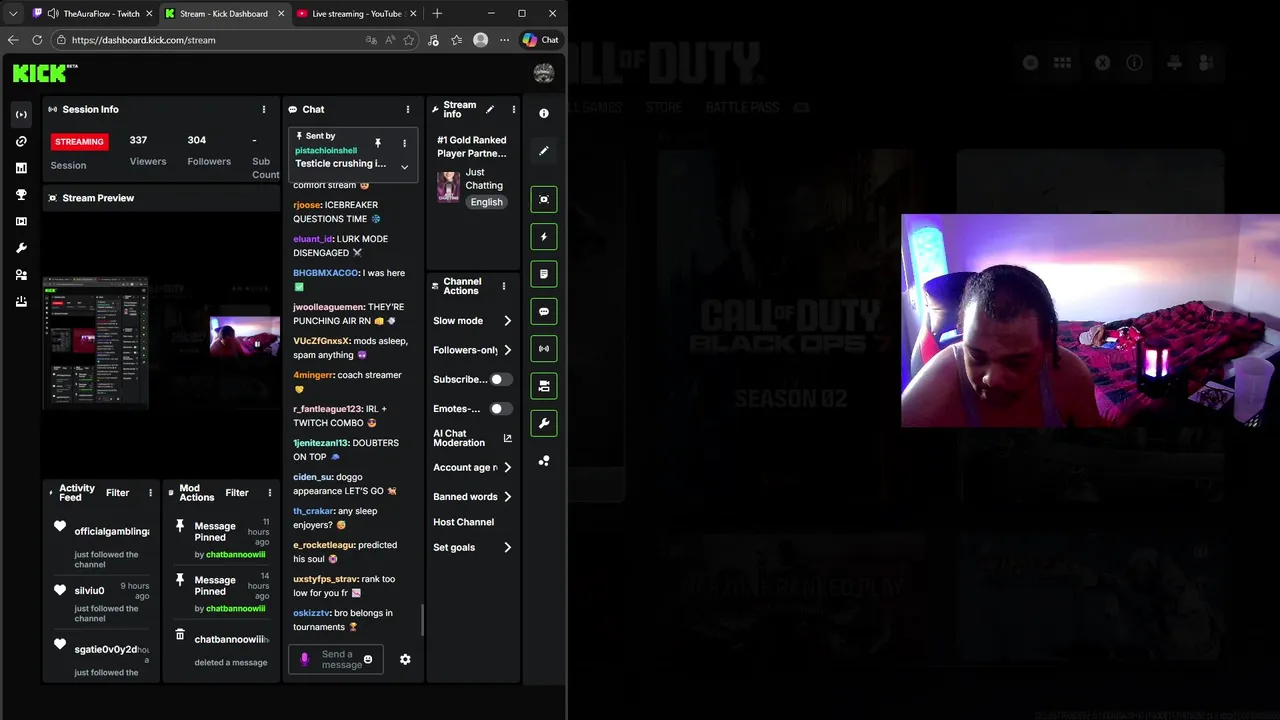This screenshot has width=1280, height=720.
Task: Expand Followers-only options
Action: [507, 350]
